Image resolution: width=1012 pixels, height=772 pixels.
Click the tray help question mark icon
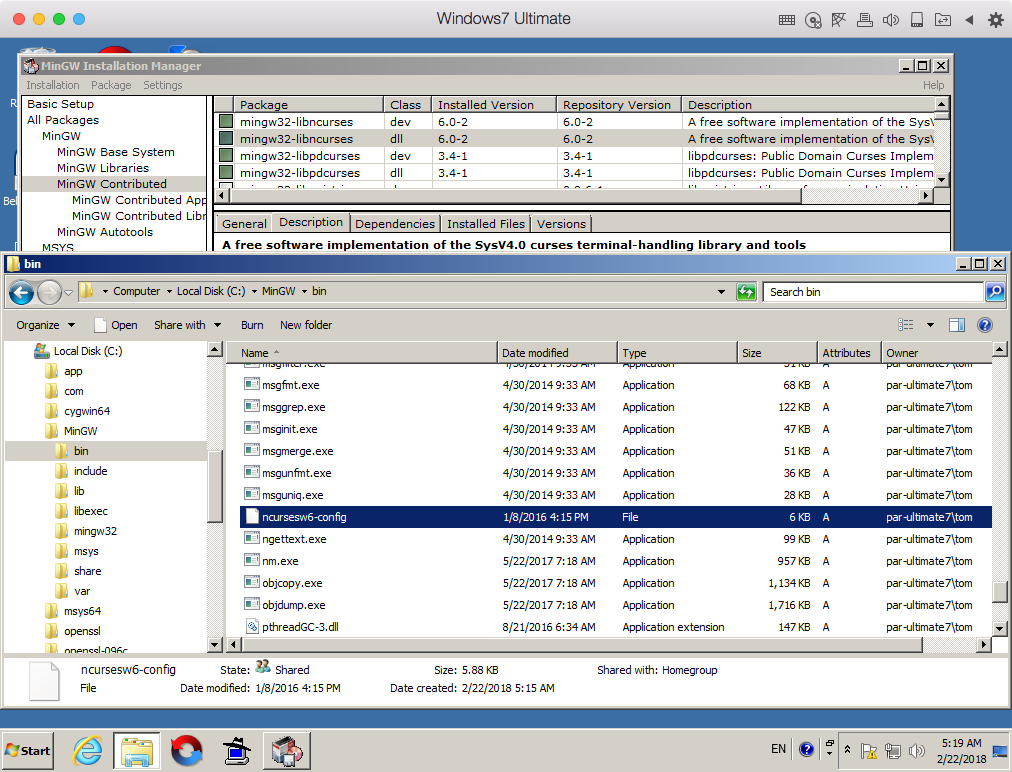coord(806,749)
